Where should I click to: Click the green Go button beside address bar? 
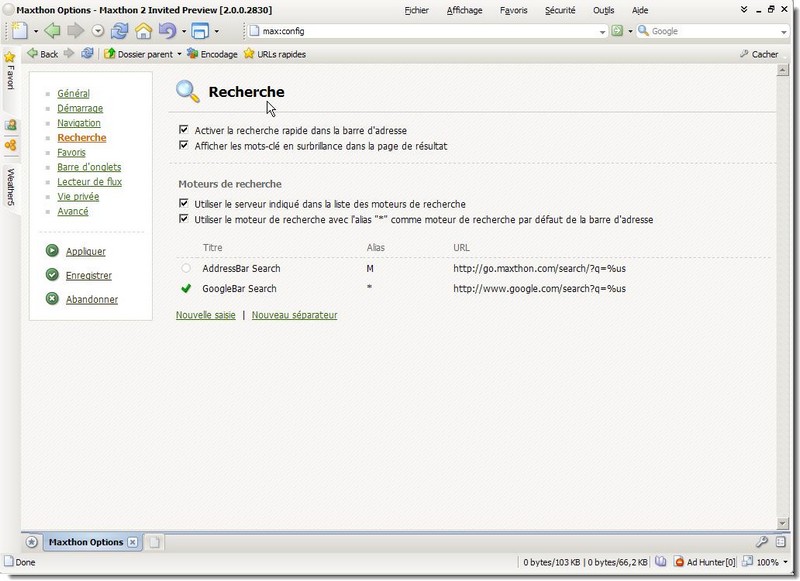pyautogui.click(x=617, y=31)
